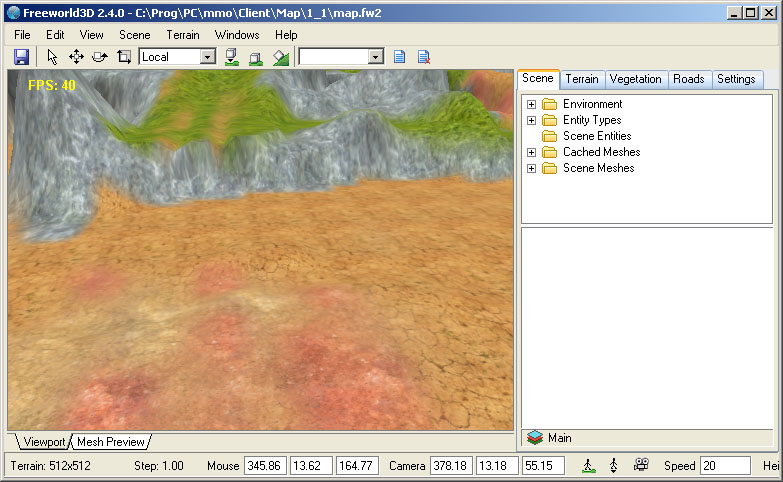Toggle the vertical arrows figure icon
The height and width of the screenshot is (482, 783).
[614, 466]
